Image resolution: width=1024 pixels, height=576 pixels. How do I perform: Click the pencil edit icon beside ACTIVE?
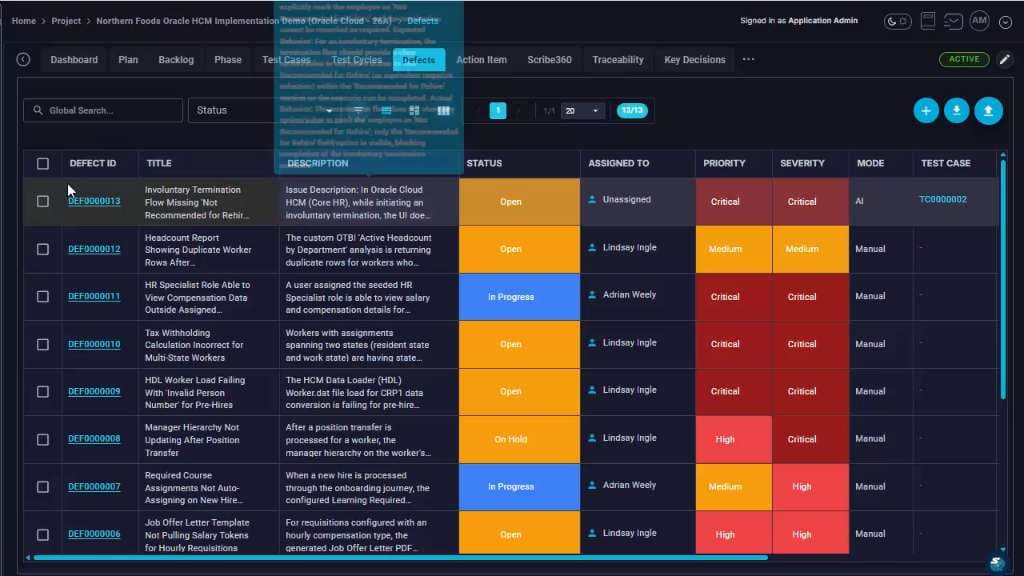(x=1004, y=59)
